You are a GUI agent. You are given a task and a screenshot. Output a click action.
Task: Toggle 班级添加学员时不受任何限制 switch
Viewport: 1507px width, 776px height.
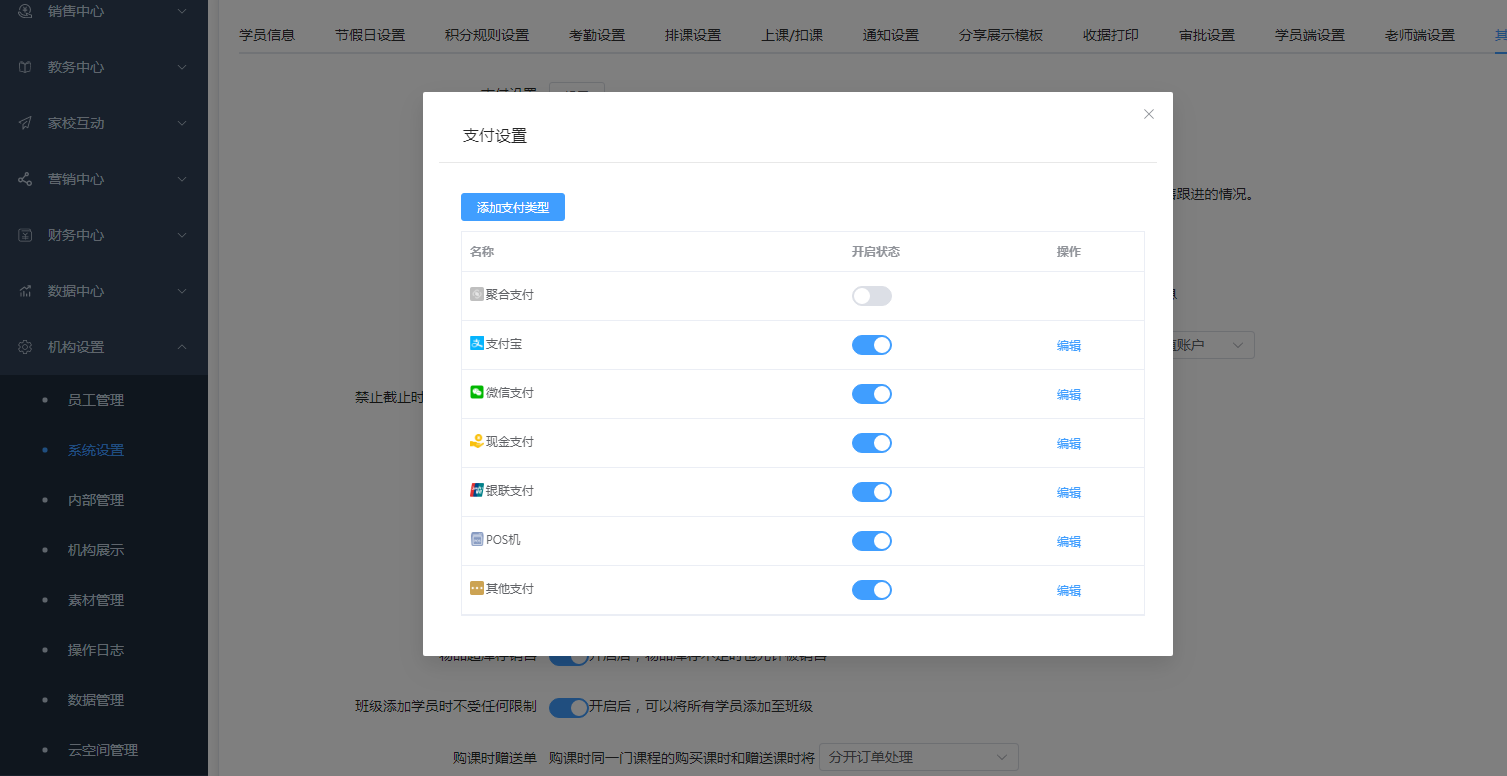pos(569,707)
